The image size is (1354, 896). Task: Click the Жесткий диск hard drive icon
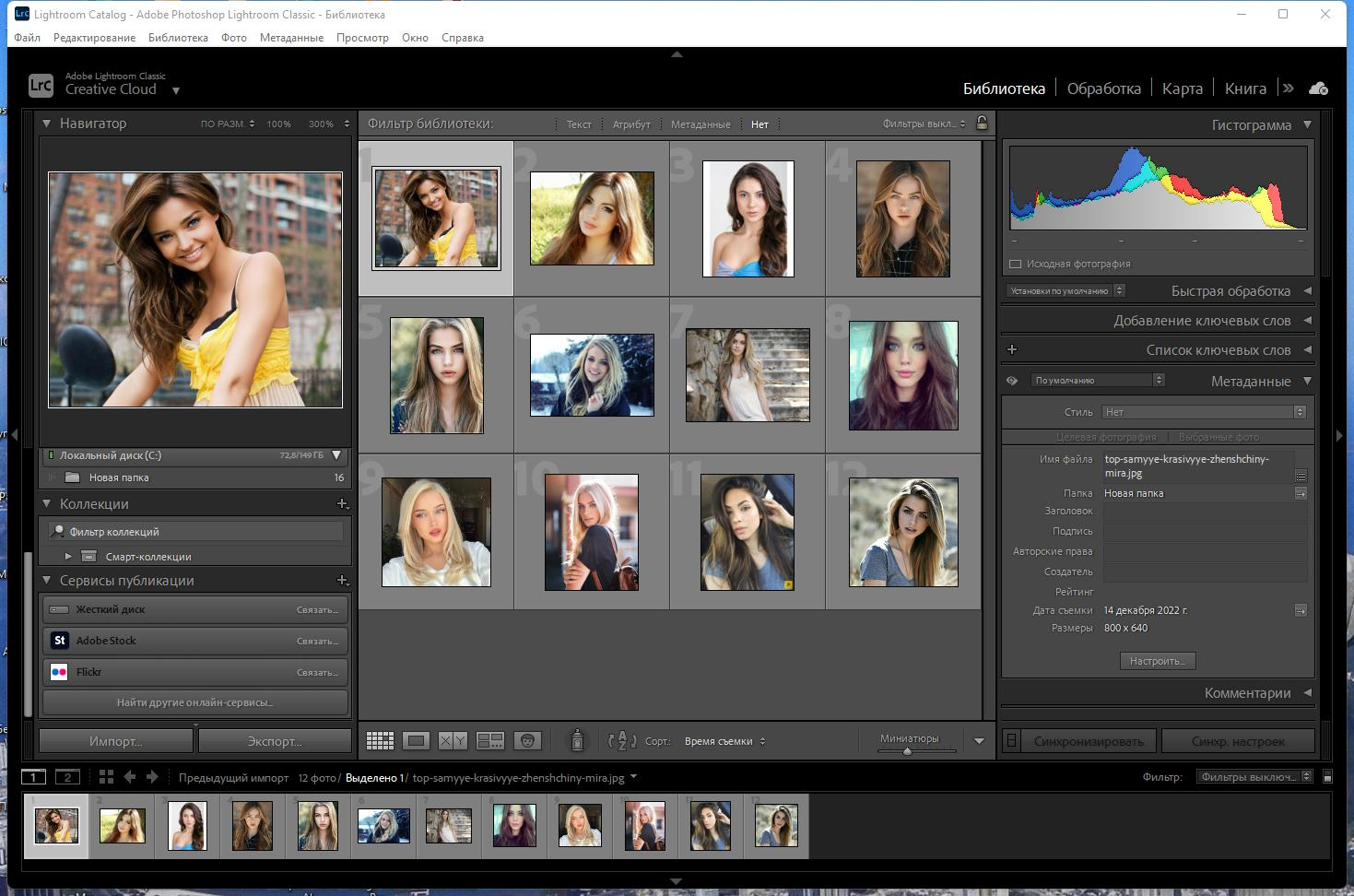point(59,609)
